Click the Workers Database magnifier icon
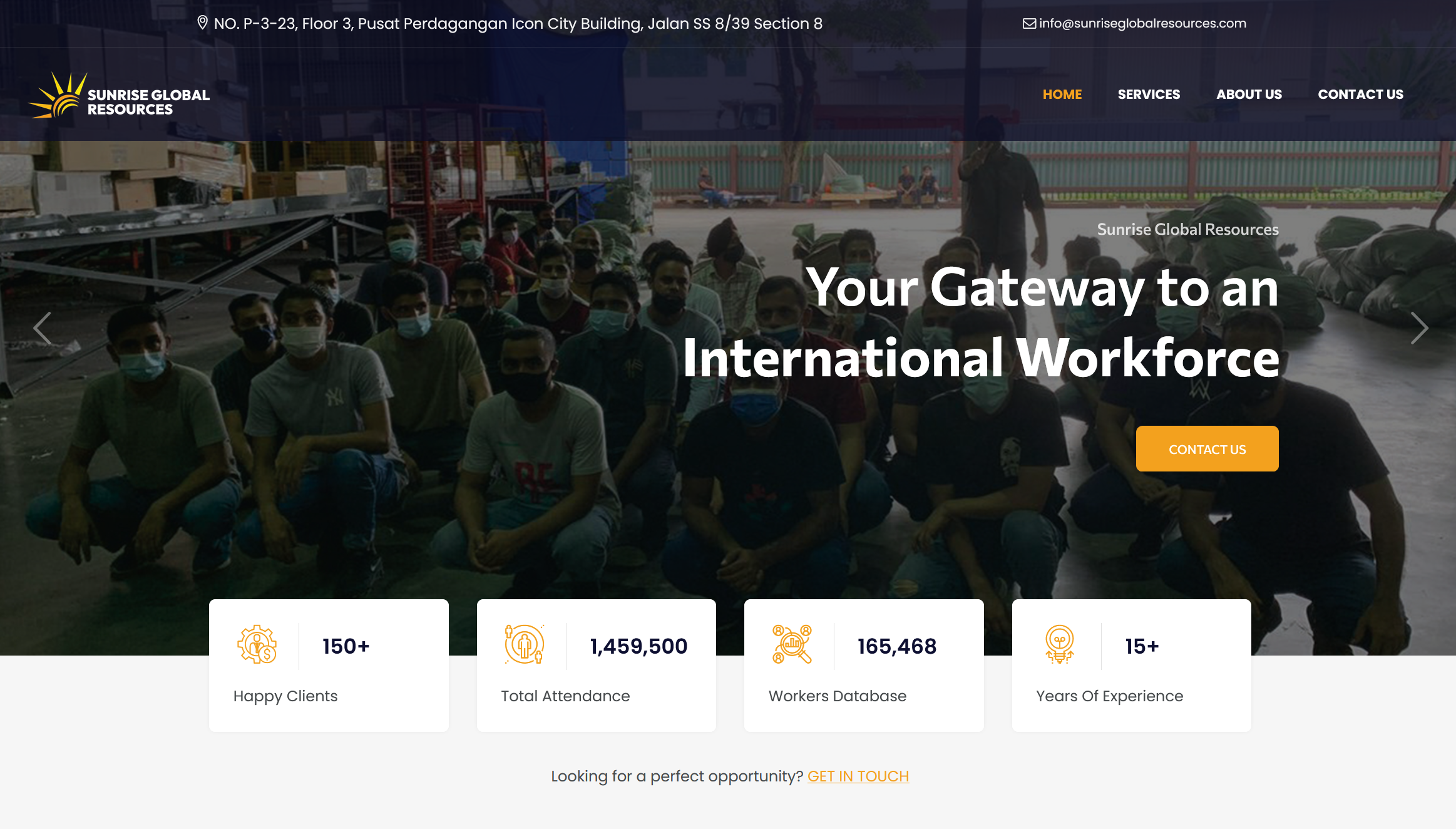This screenshot has width=1456, height=829. [792, 645]
